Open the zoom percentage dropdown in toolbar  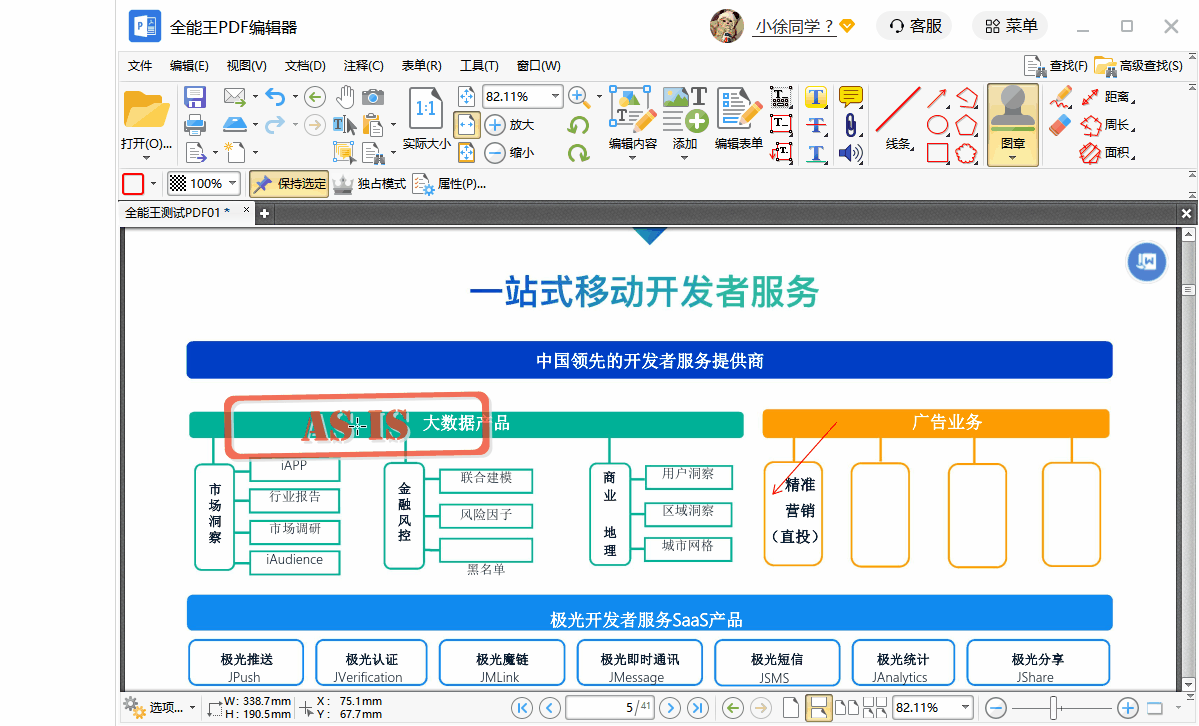(555, 97)
